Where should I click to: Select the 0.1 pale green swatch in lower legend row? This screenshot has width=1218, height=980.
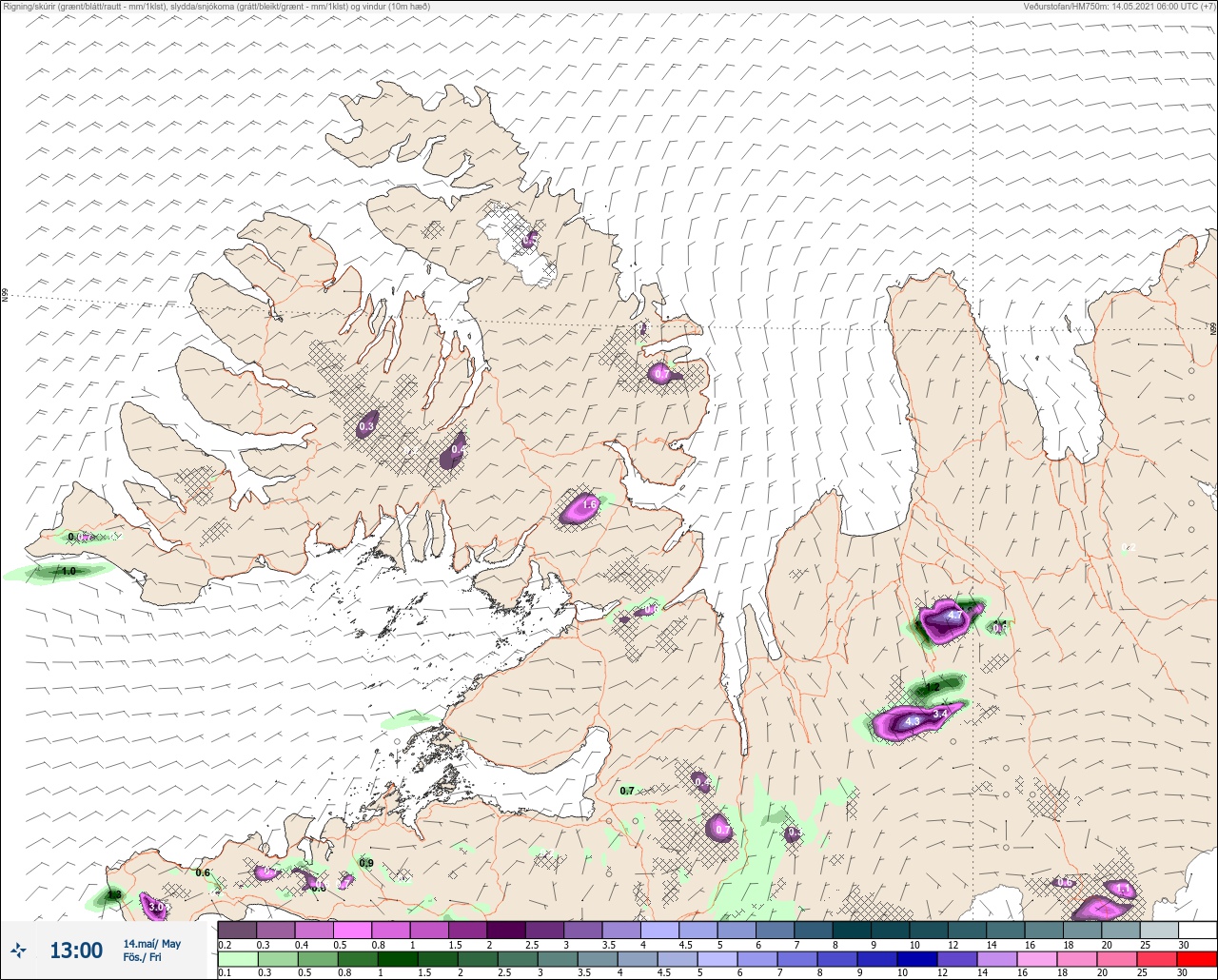[237, 959]
